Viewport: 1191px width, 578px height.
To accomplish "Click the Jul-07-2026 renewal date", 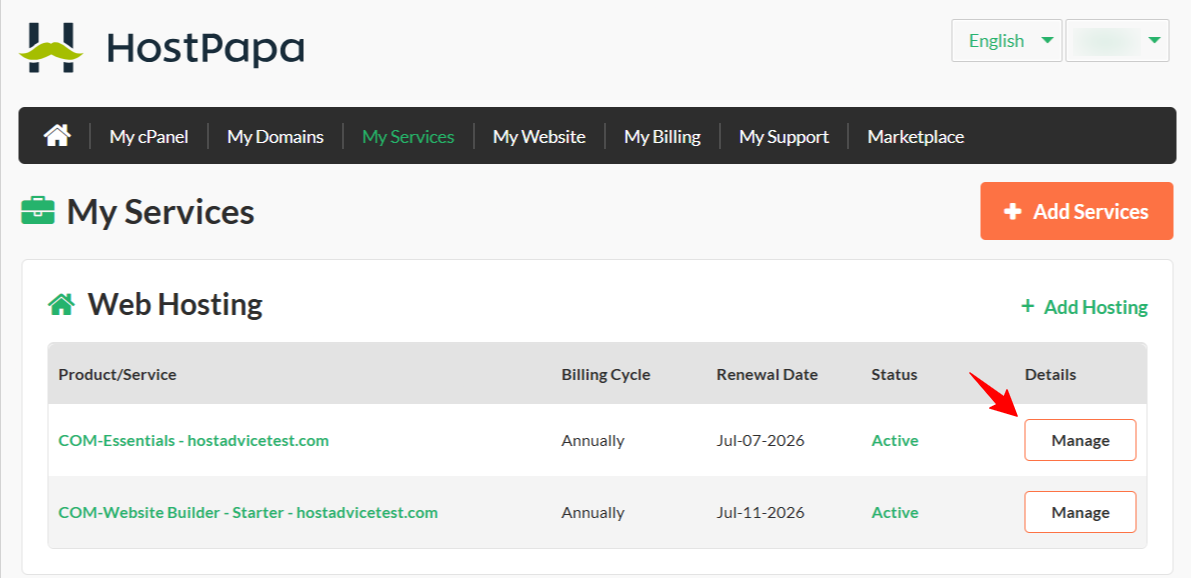I will (x=760, y=441).
